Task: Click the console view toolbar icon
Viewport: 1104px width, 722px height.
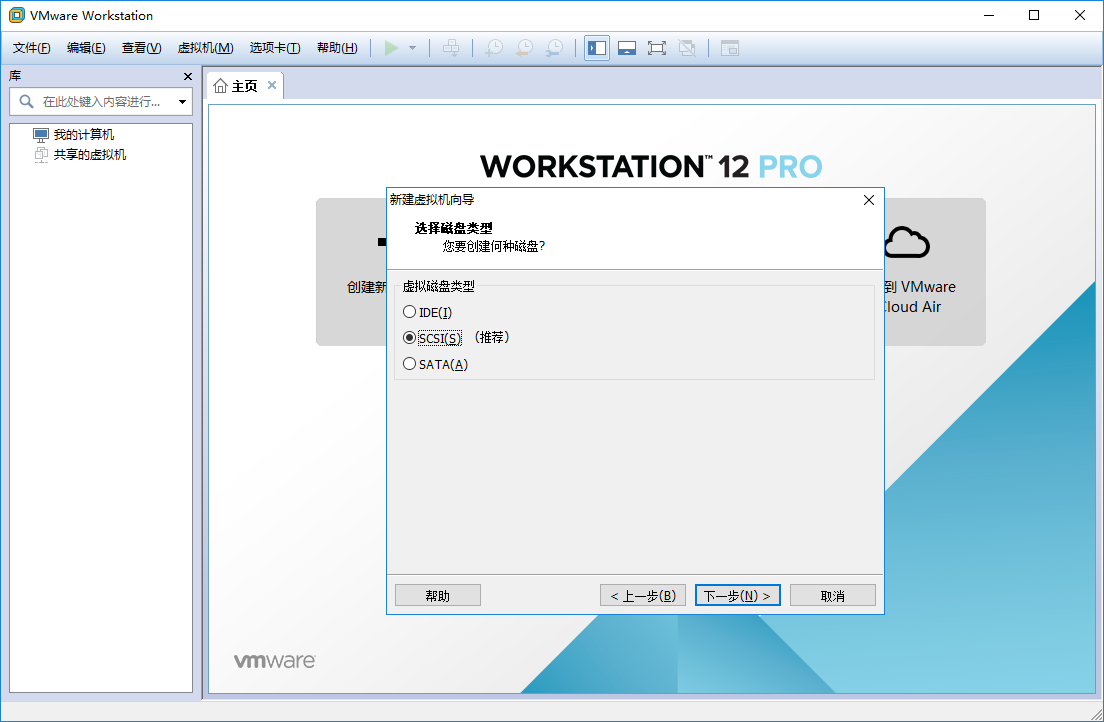Action: [730, 48]
